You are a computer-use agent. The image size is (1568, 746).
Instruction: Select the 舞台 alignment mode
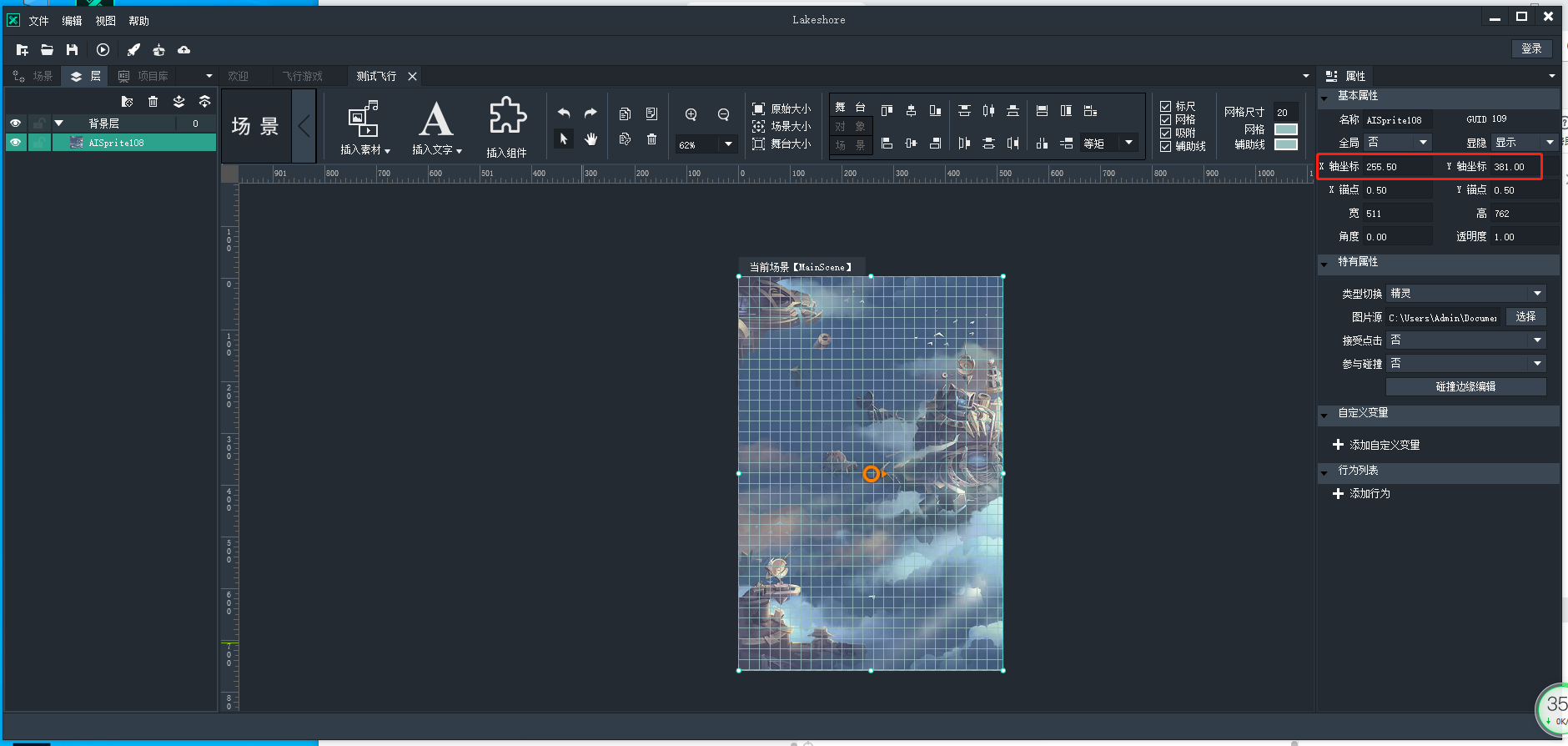click(851, 107)
